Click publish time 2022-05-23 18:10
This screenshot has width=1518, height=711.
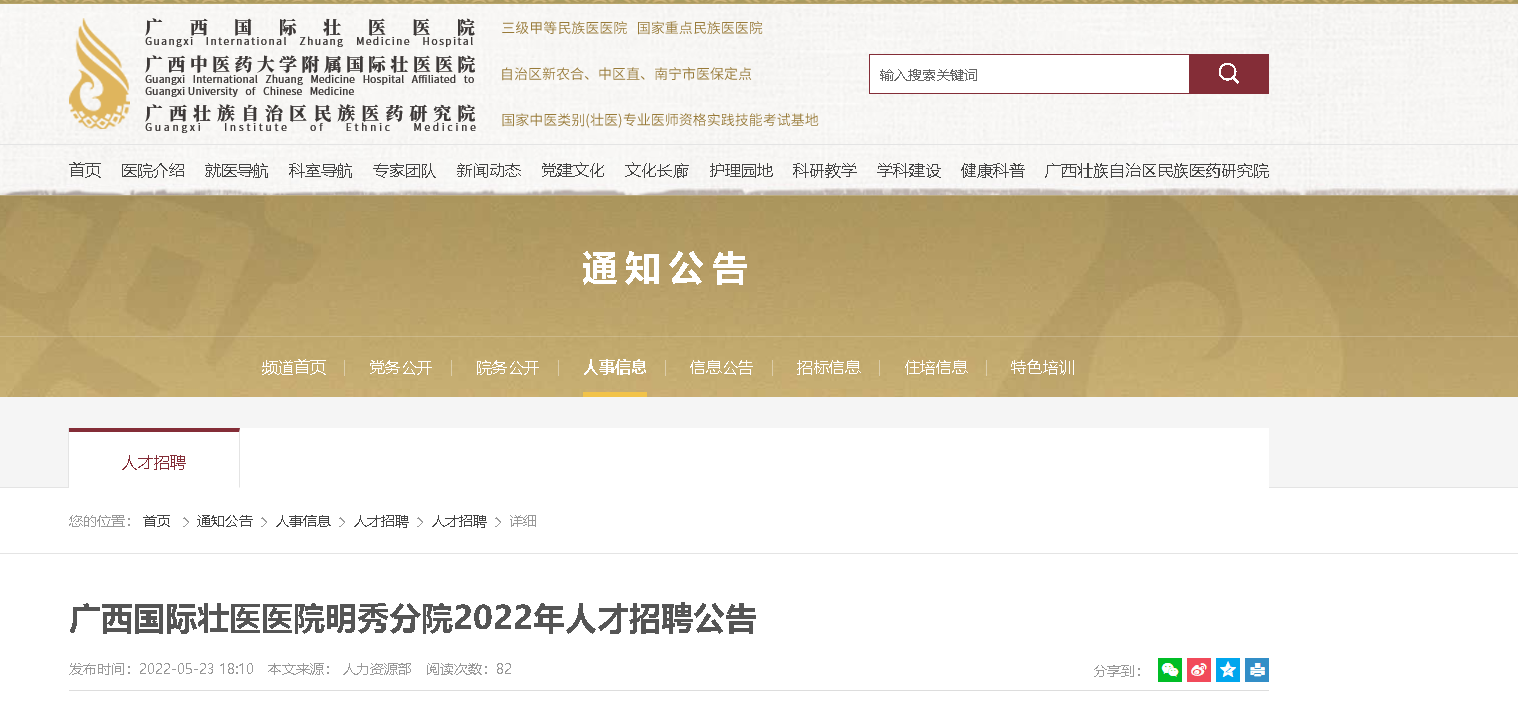196,669
